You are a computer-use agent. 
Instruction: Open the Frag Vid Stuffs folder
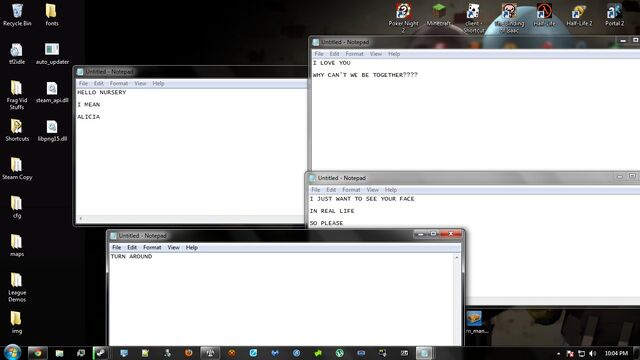(17, 95)
